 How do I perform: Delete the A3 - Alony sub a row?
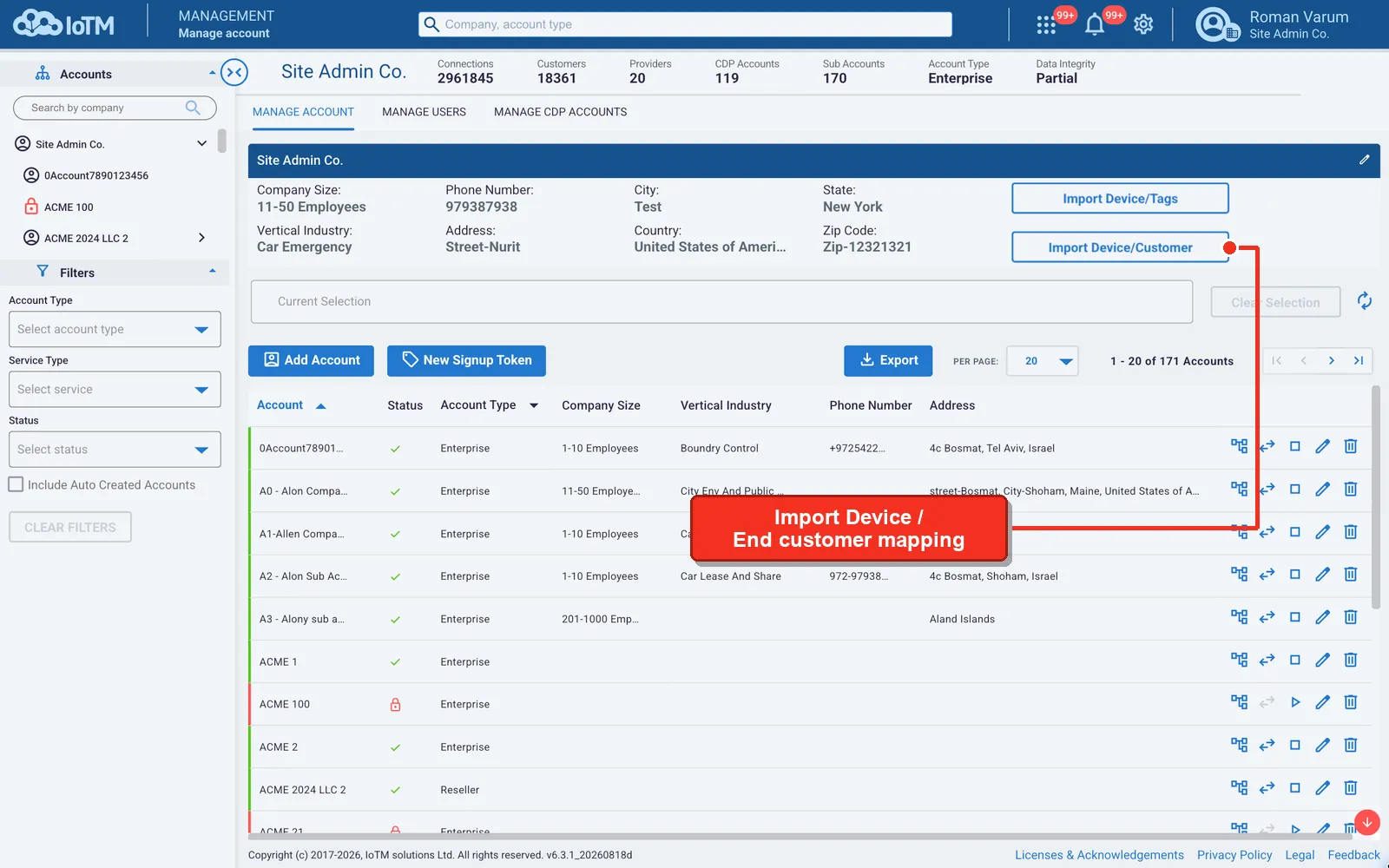tap(1351, 617)
